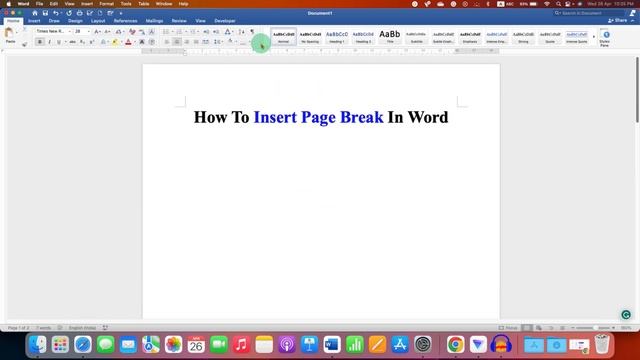Apply the Intense Quote style
This screenshot has width=640, height=360.
577,37
